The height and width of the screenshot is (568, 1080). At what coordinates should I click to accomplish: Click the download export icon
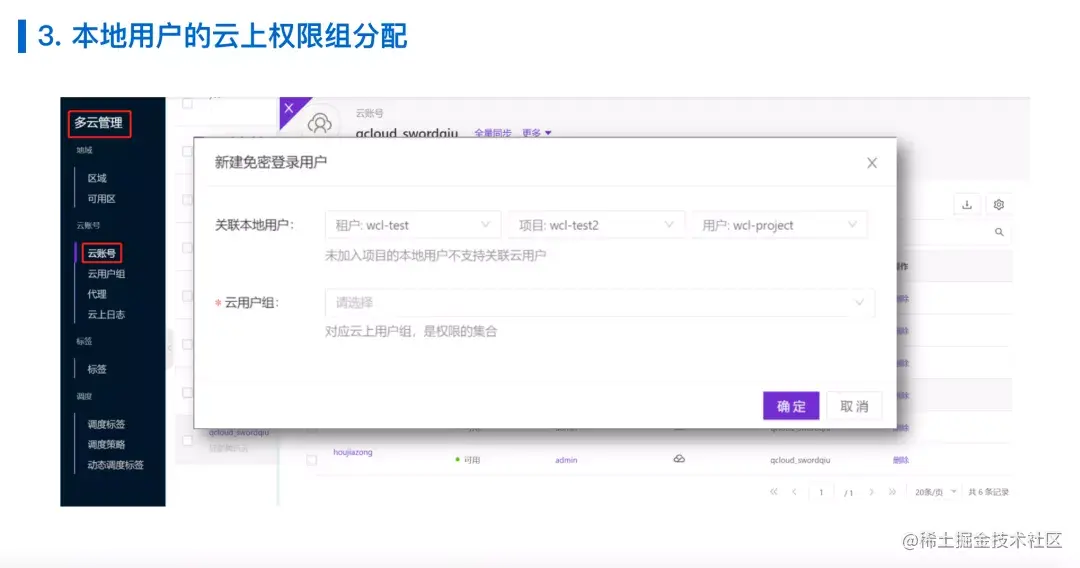[x=967, y=204]
